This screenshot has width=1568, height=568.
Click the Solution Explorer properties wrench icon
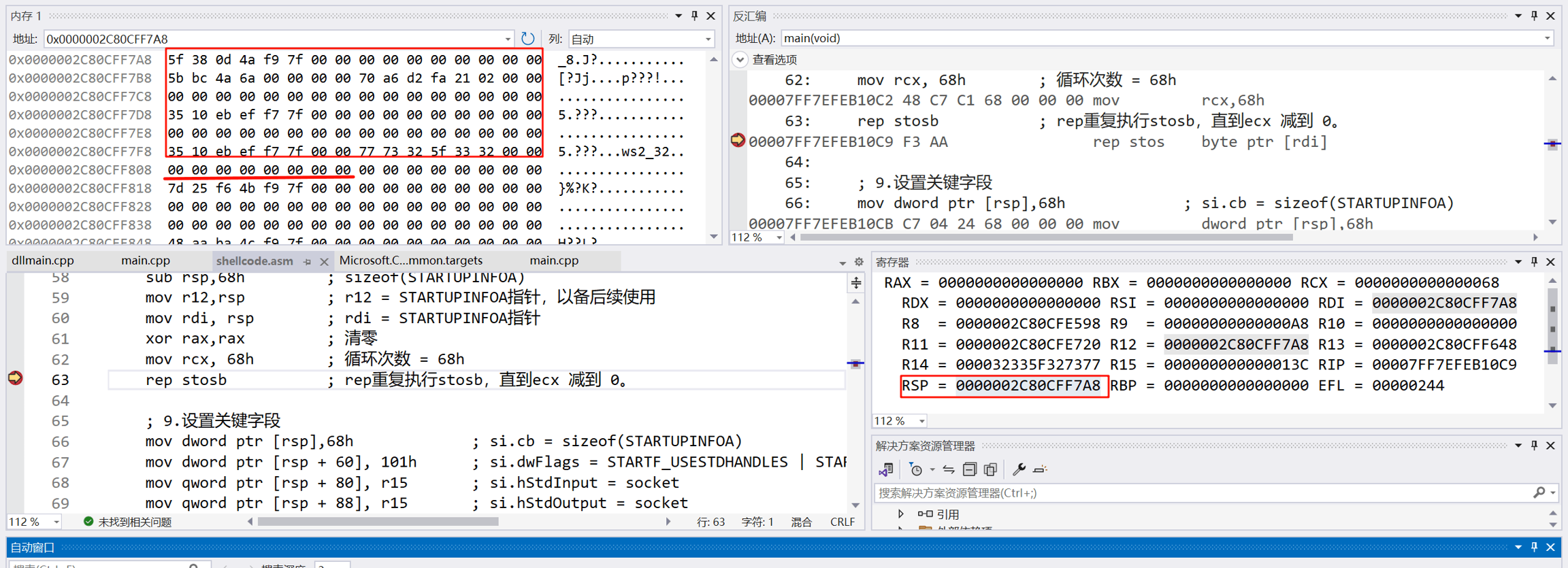pos(1018,469)
